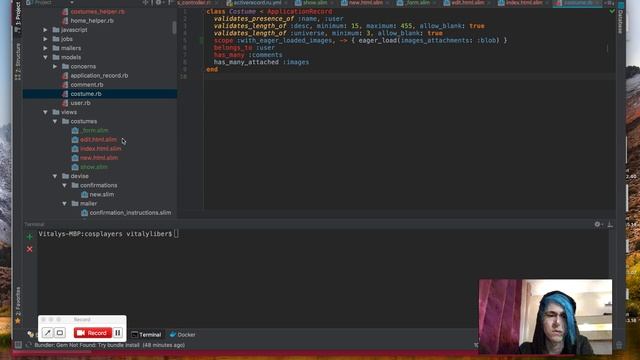Screen dimensions: 640x360
Task: Place cursor on the has_many_attached :images line
Action: 261,62
